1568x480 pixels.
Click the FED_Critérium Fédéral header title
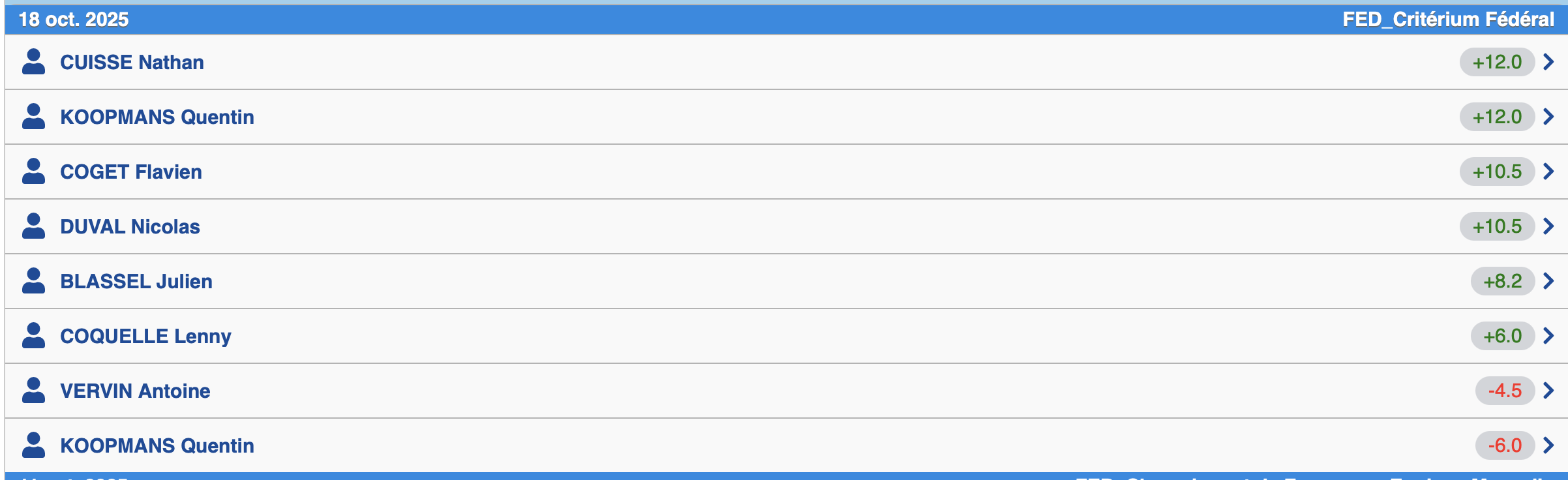(1448, 20)
